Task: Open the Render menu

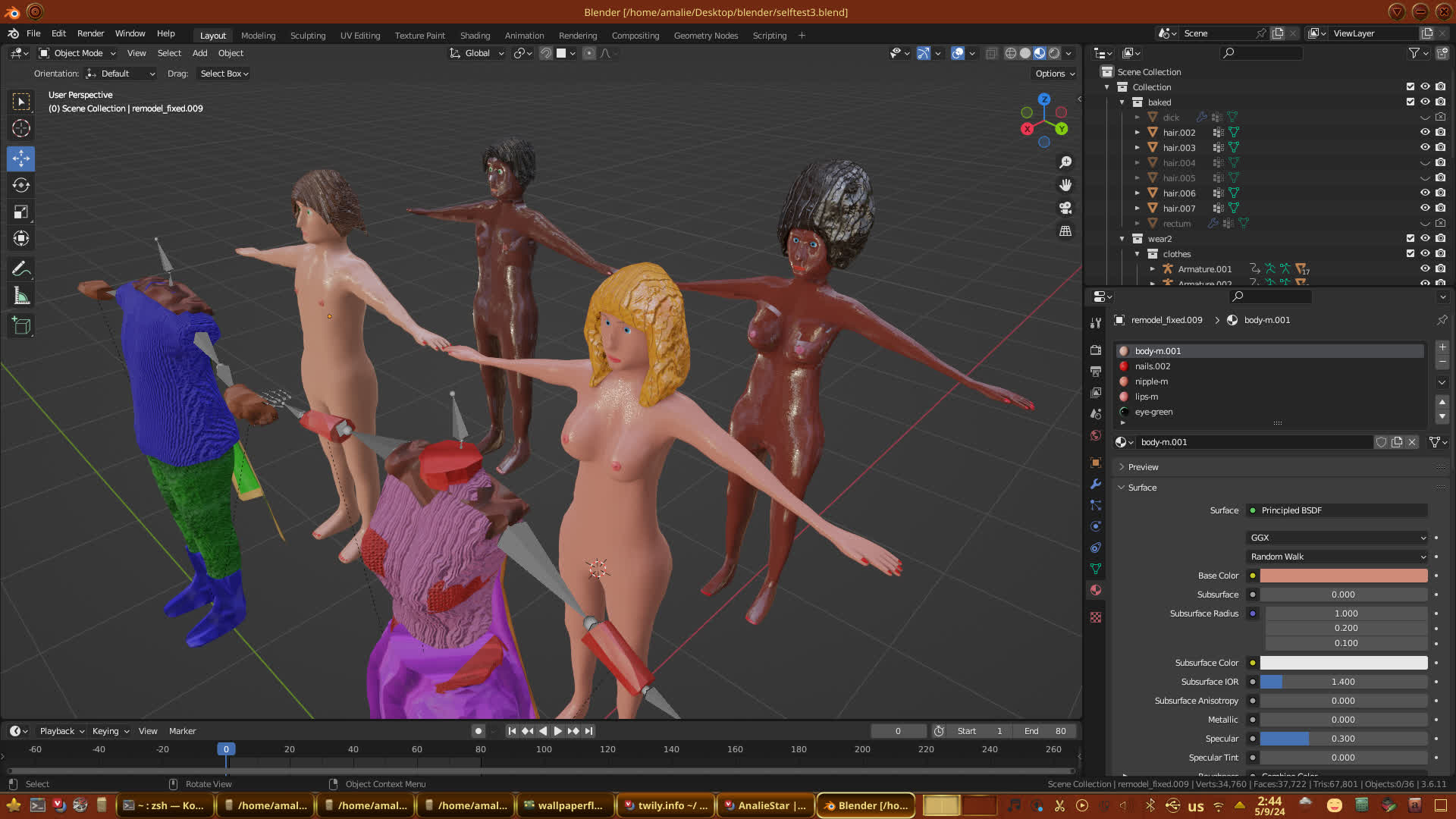Action: point(90,33)
